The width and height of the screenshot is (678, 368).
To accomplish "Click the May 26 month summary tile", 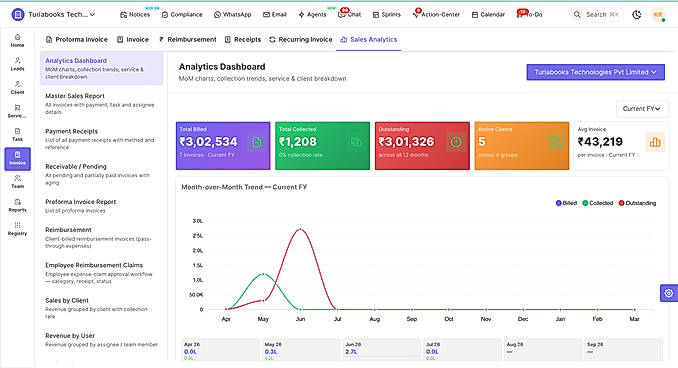I will 301,350.
